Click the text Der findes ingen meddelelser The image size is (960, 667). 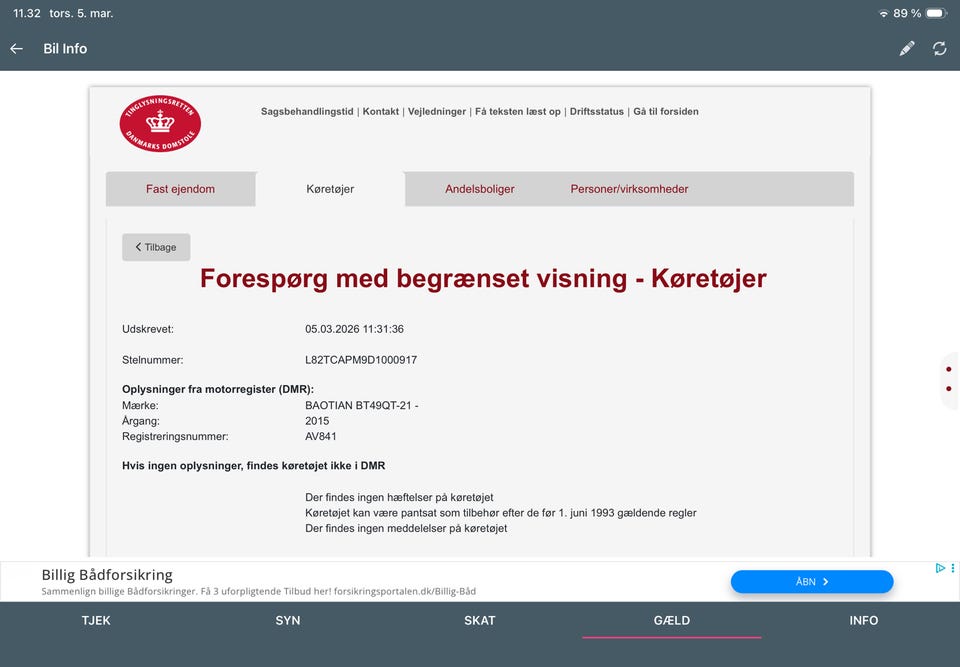pyautogui.click(x=406, y=528)
